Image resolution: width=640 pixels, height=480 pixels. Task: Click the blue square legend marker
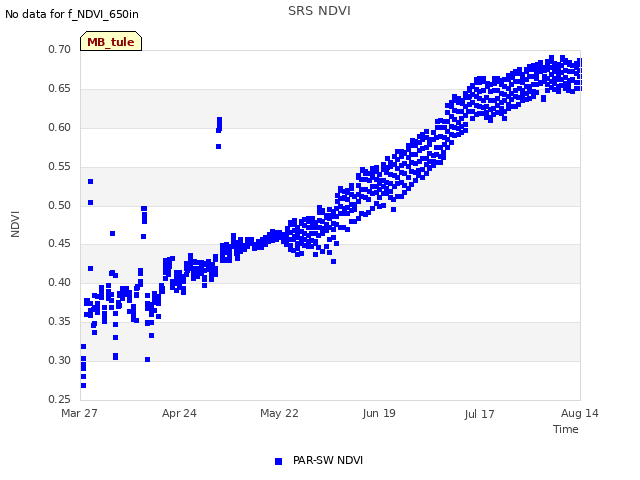tap(278, 461)
